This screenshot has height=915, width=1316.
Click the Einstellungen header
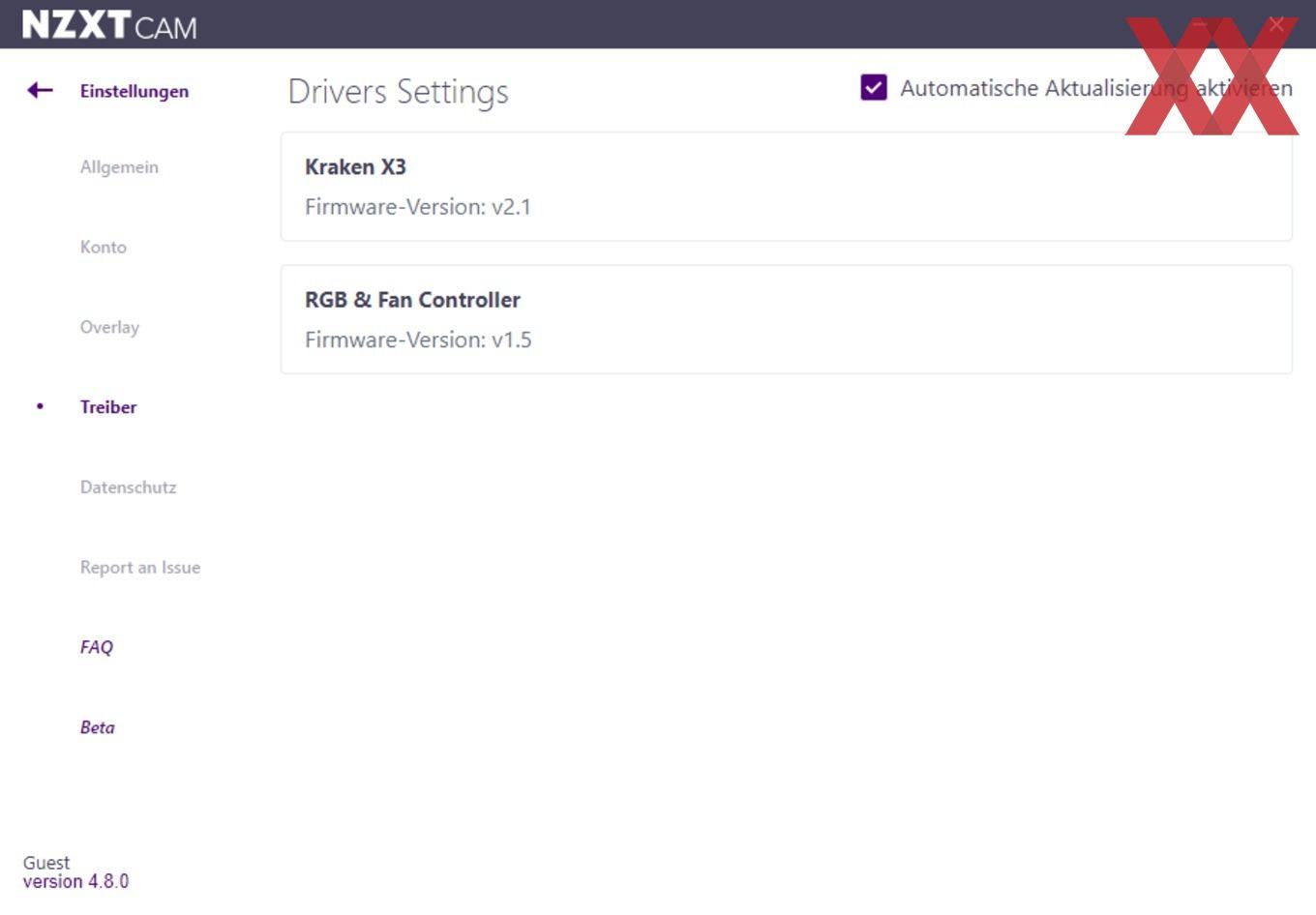[x=135, y=91]
